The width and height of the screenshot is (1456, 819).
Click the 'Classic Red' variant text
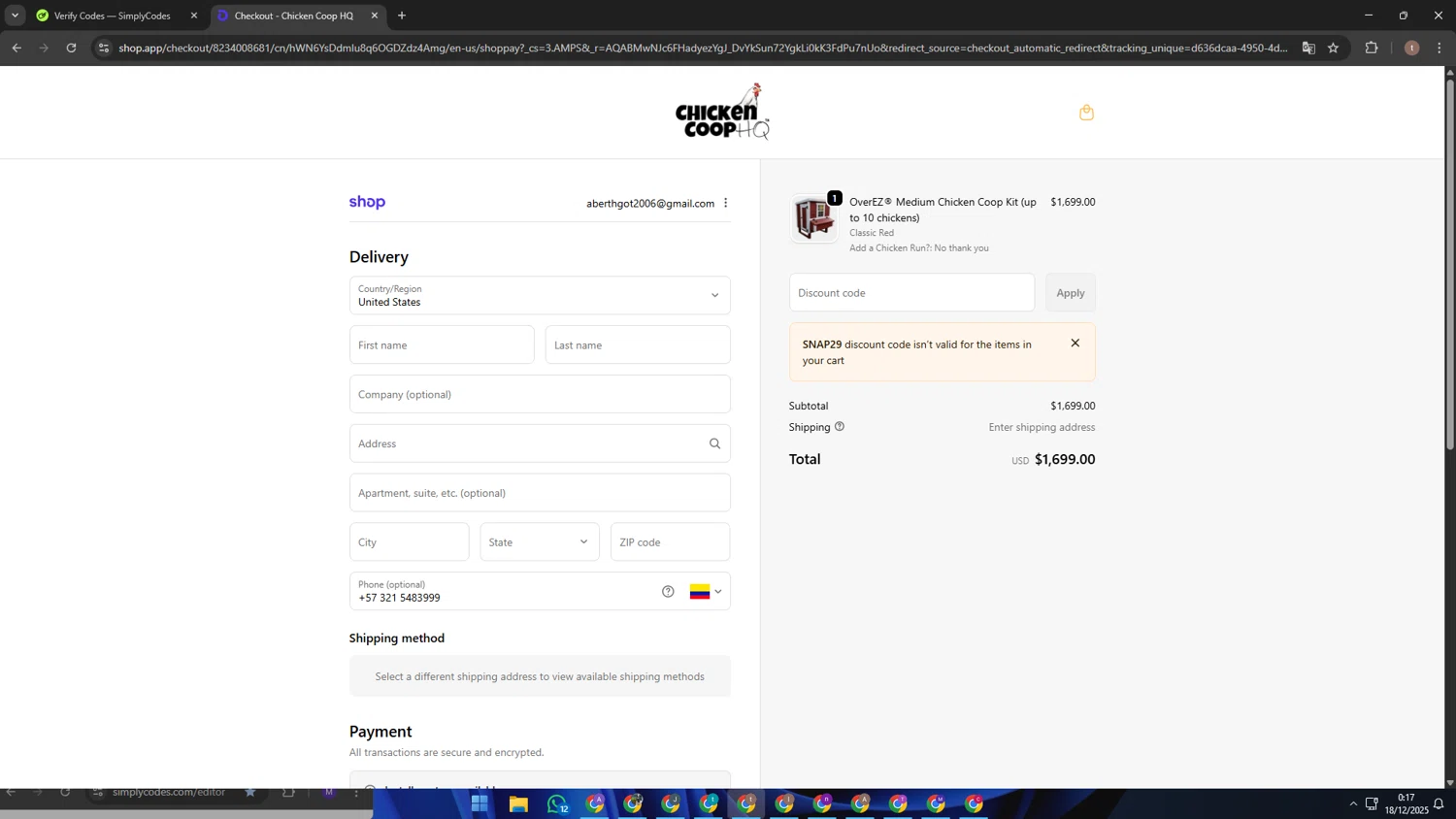(x=872, y=233)
